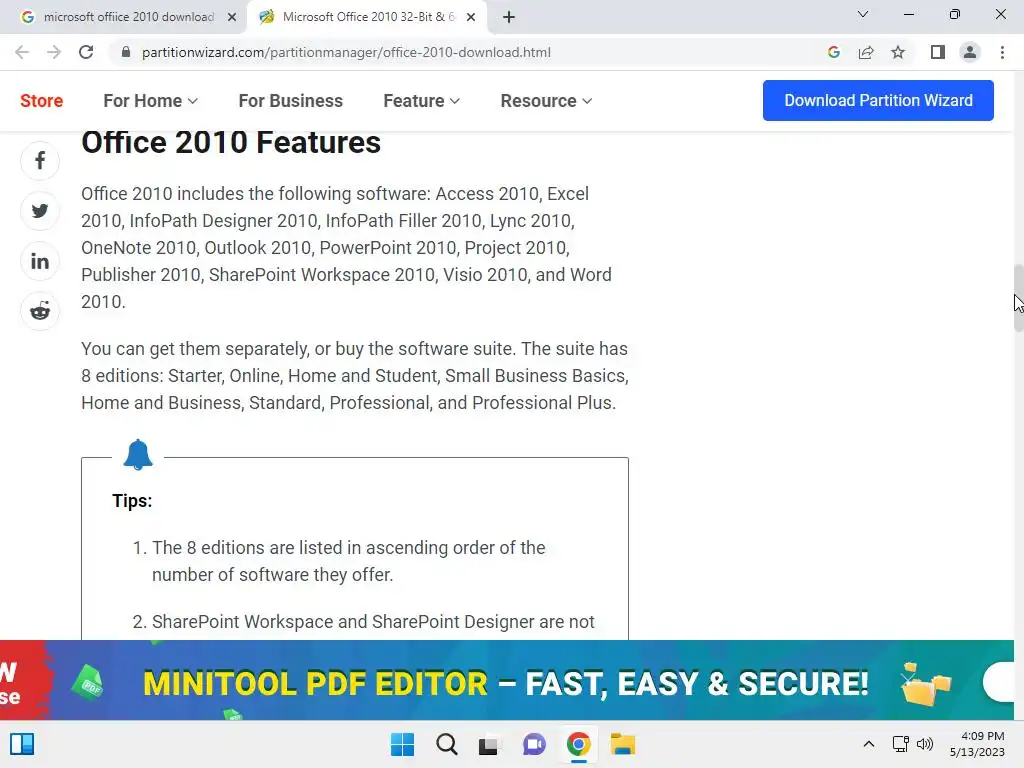The image size is (1024, 768).
Task: Share this page from address bar
Action: pyautogui.click(x=866, y=52)
